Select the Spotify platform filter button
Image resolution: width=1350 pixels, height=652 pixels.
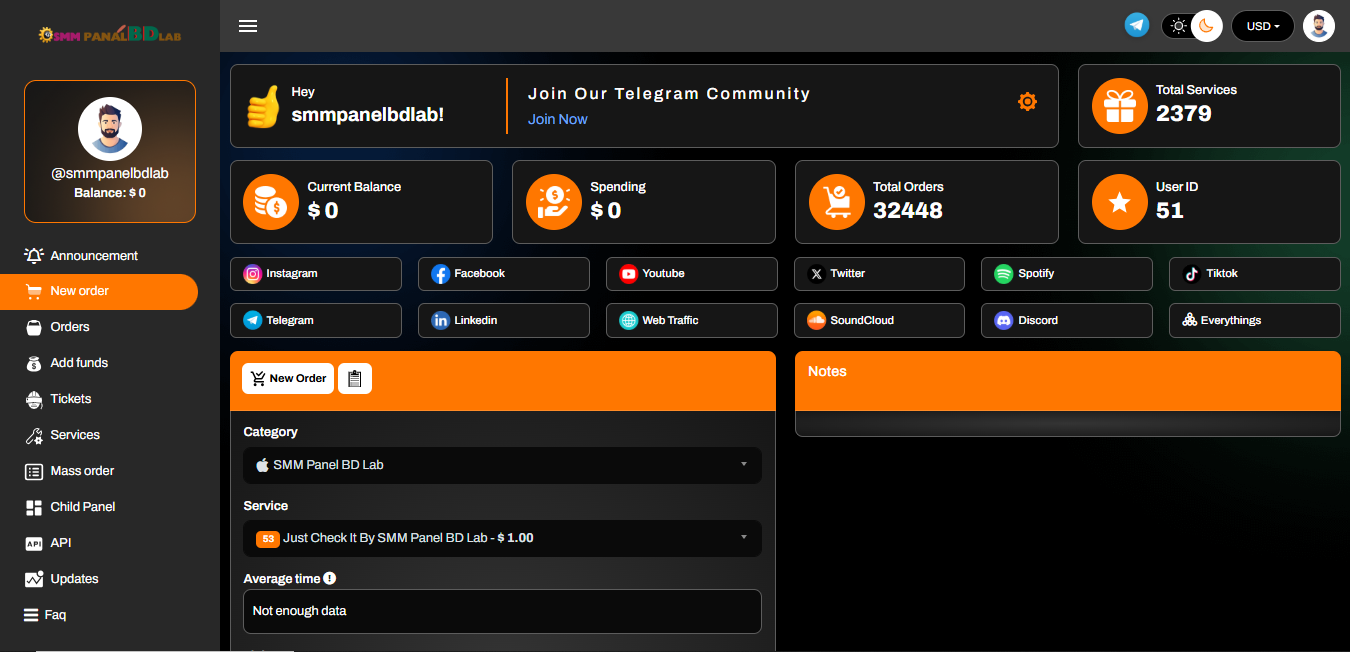(x=1066, y=274)
